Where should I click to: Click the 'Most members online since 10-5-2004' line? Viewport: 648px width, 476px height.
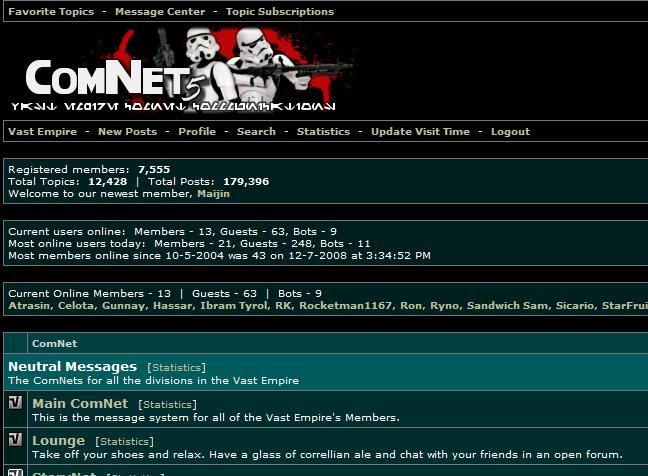[x=219, y=255]
